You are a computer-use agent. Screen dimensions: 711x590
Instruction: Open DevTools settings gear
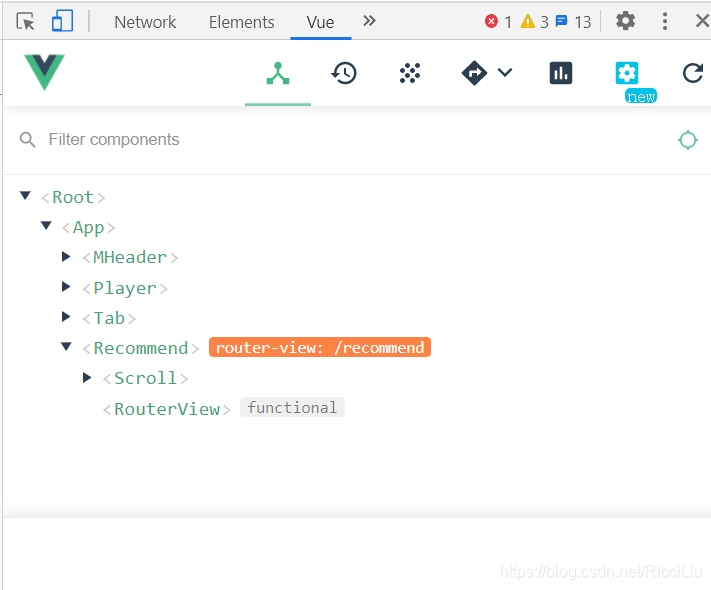pos(625,21)
